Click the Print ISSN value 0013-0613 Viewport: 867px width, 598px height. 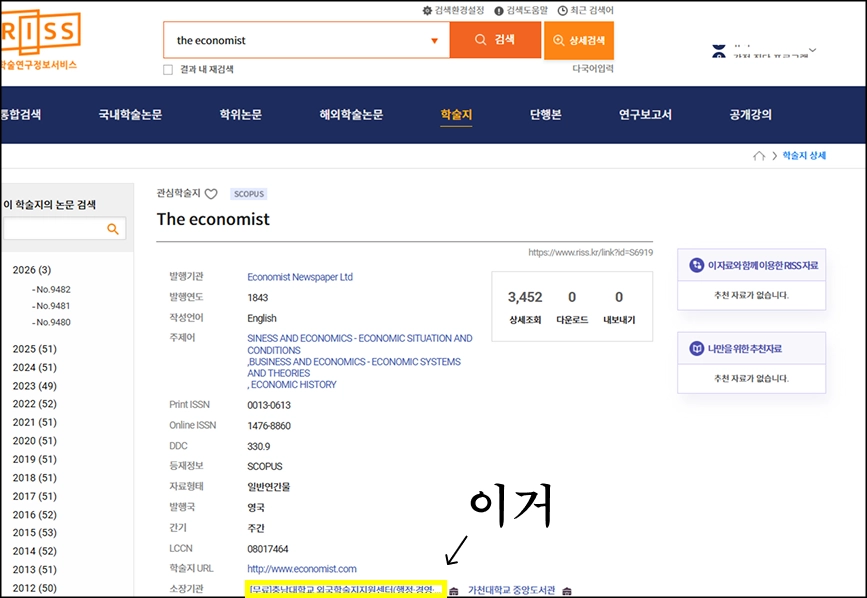point(269,405)
